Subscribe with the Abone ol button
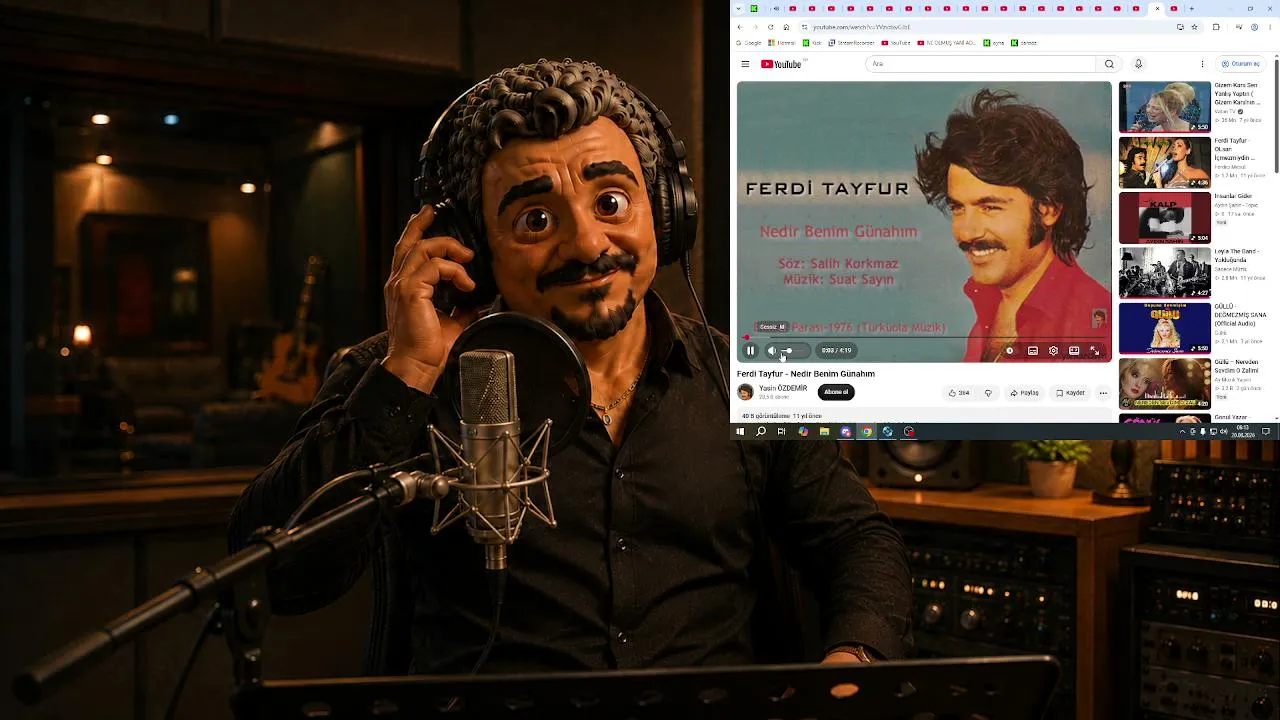 coord(836,392)
